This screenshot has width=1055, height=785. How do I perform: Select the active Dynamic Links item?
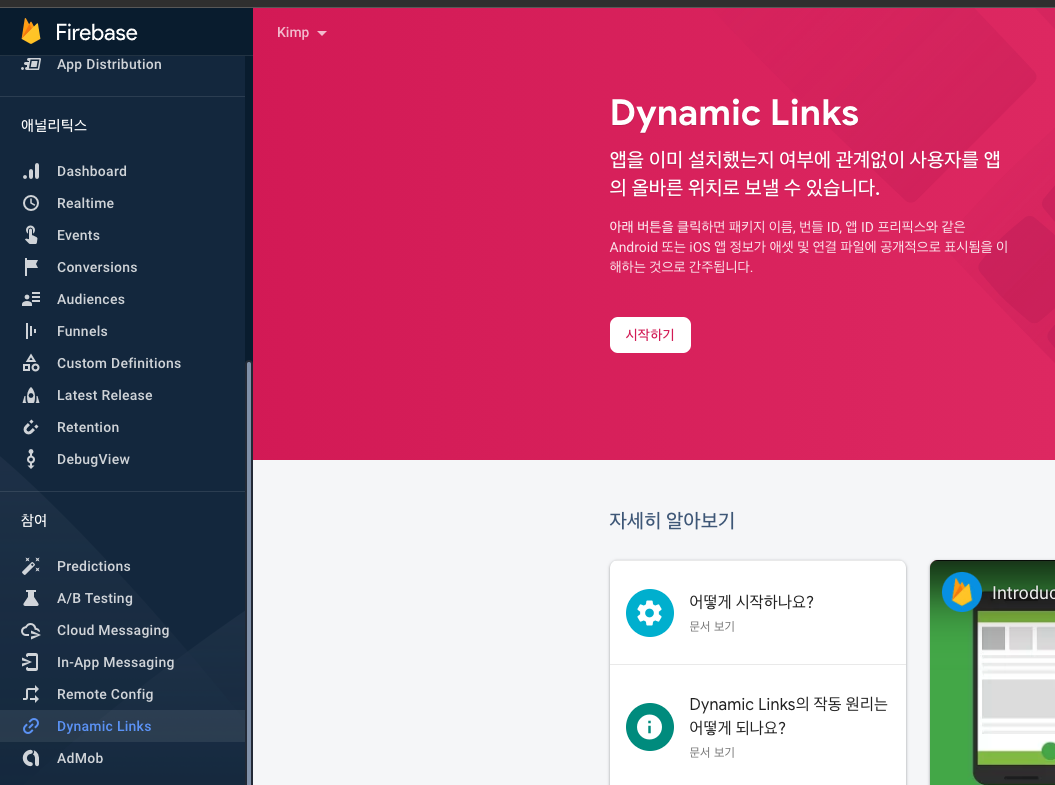(122, 726)
